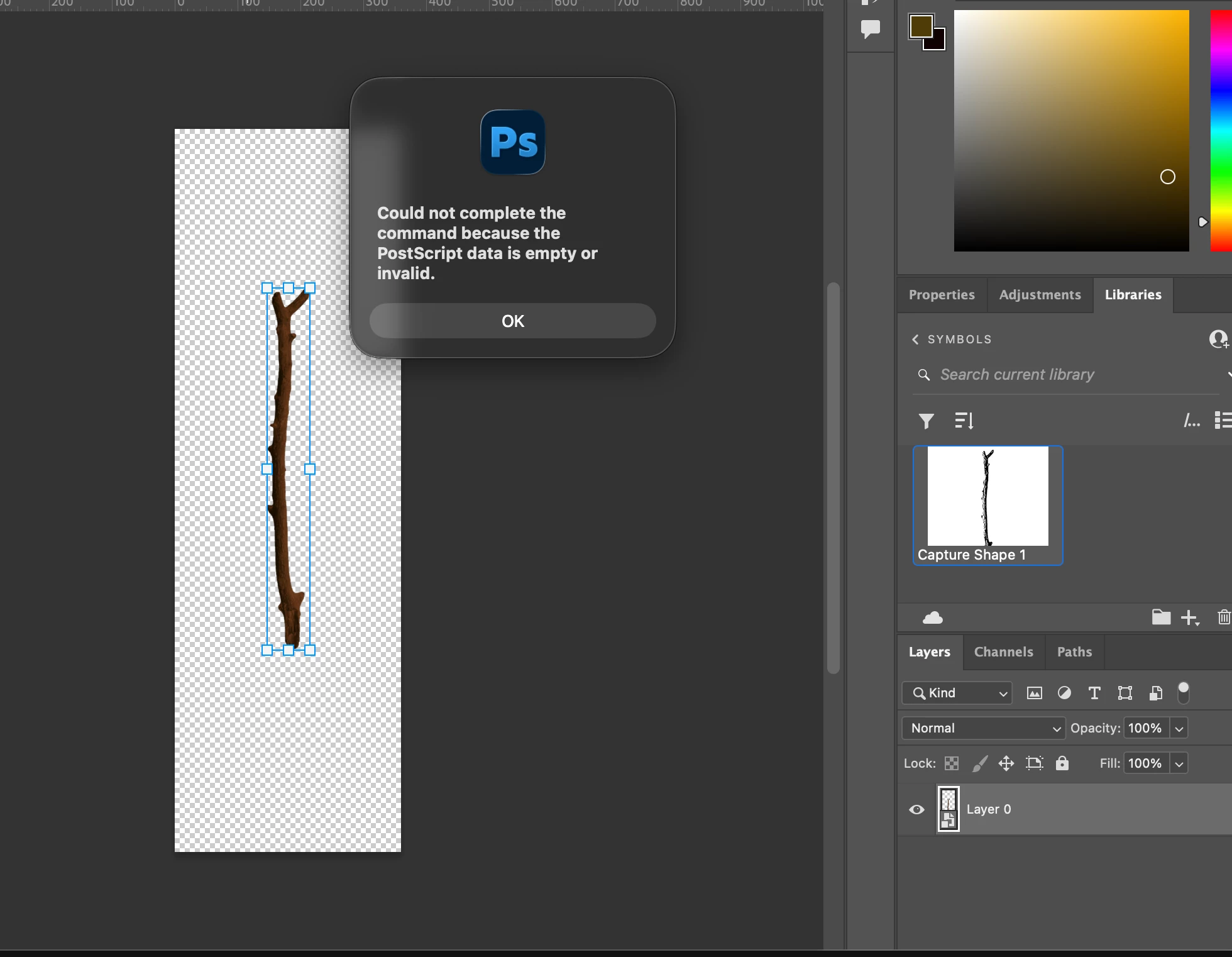Go back from the SYMBOLS library

[915, 340]
